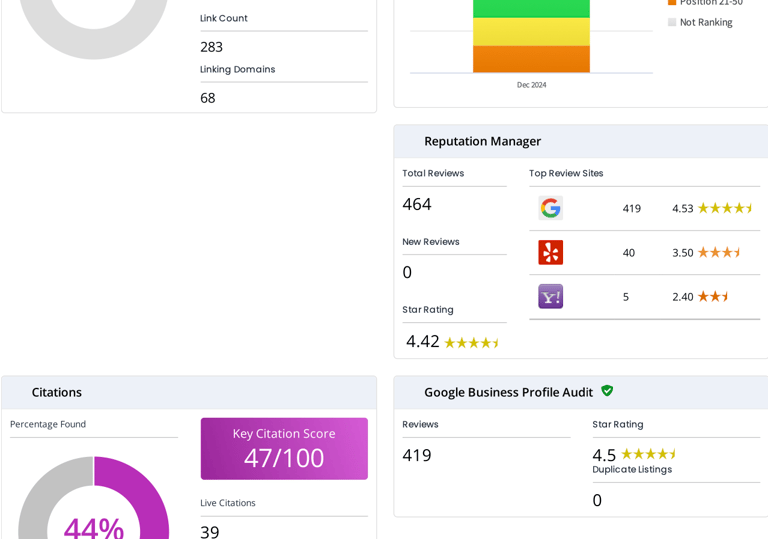Click the Yelp review count 40
Screen dimensions: 768x539
click(x=629, y=253)
